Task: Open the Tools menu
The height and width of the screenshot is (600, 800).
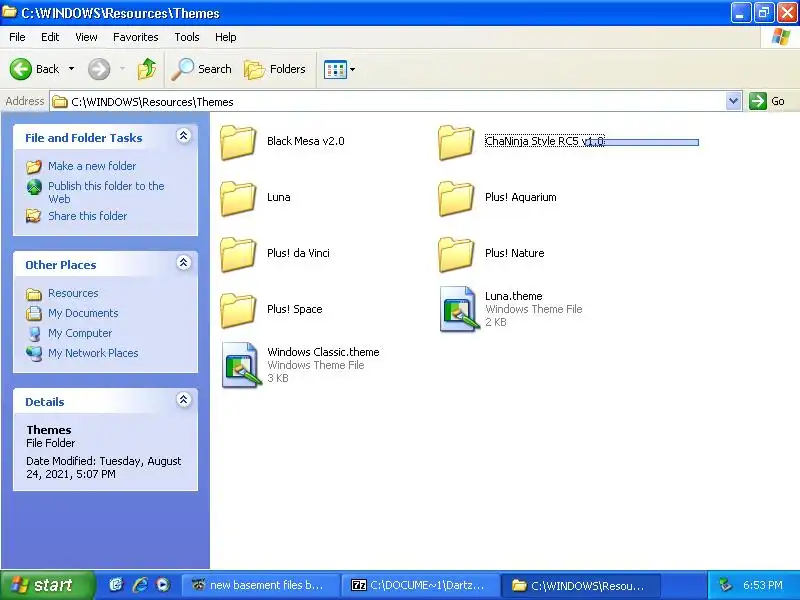Action: [187, 37]
